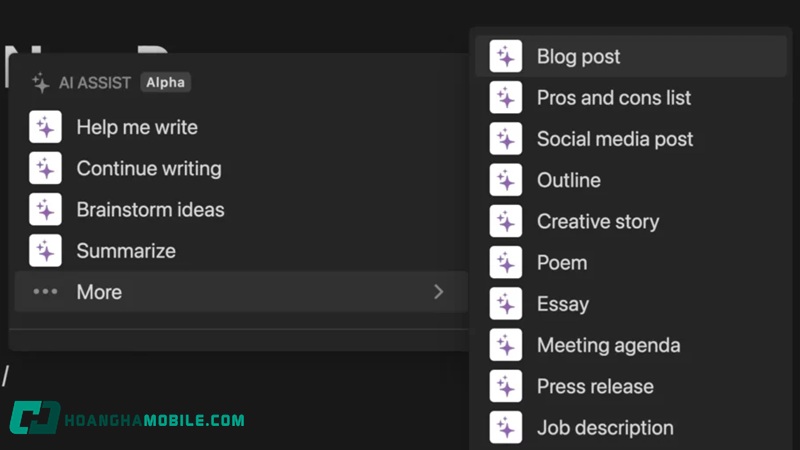The height and width of the screenshot is (450, 800).
Task: Select Pros and cons list option
Action: (x=613, y=98)
